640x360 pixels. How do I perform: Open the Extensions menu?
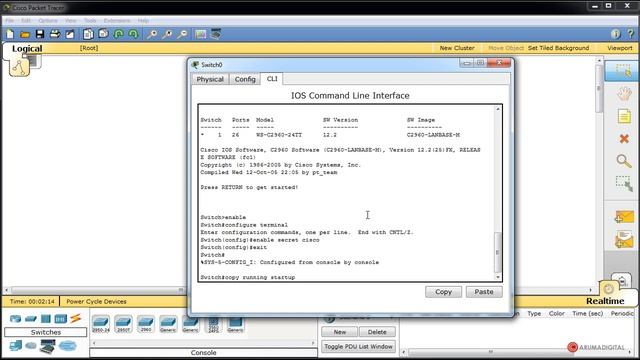(x=117, y=20)
